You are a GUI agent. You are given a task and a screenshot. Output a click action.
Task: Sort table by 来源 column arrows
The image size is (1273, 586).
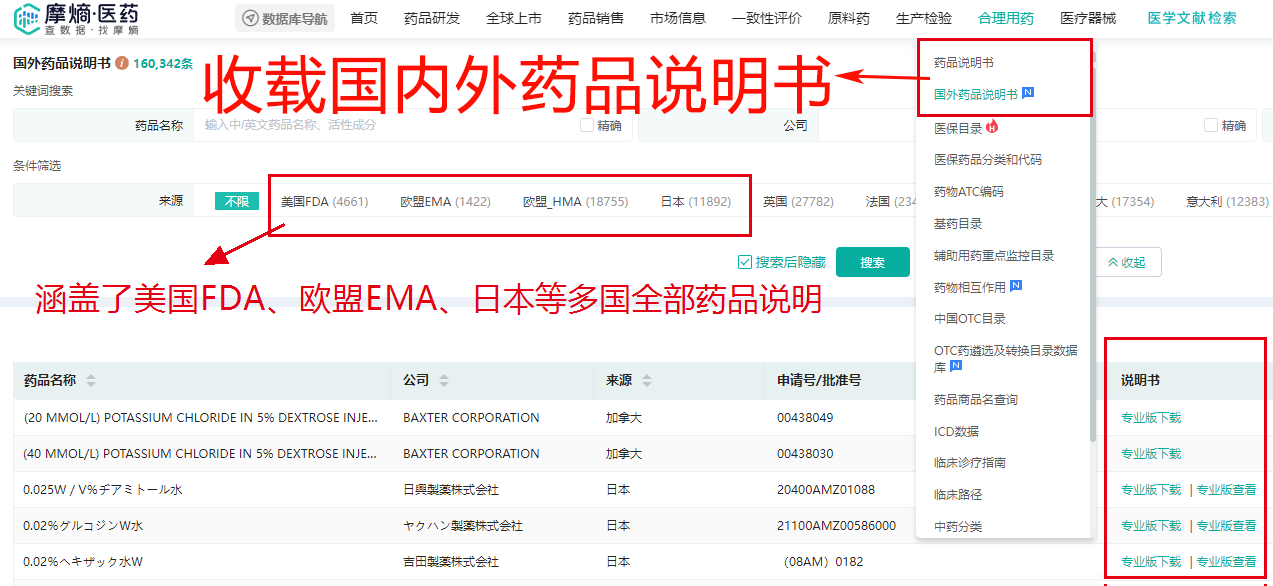pyautogui.click(x=647, y=381)
